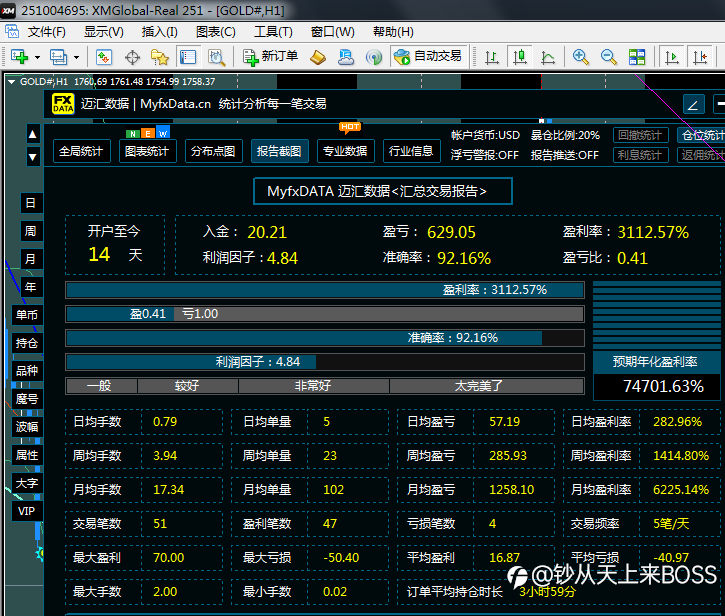Click the 大字 sidebar button
The width and height of the screenshot is (725, 616).
pyautogui.click(x=28, y=483)
